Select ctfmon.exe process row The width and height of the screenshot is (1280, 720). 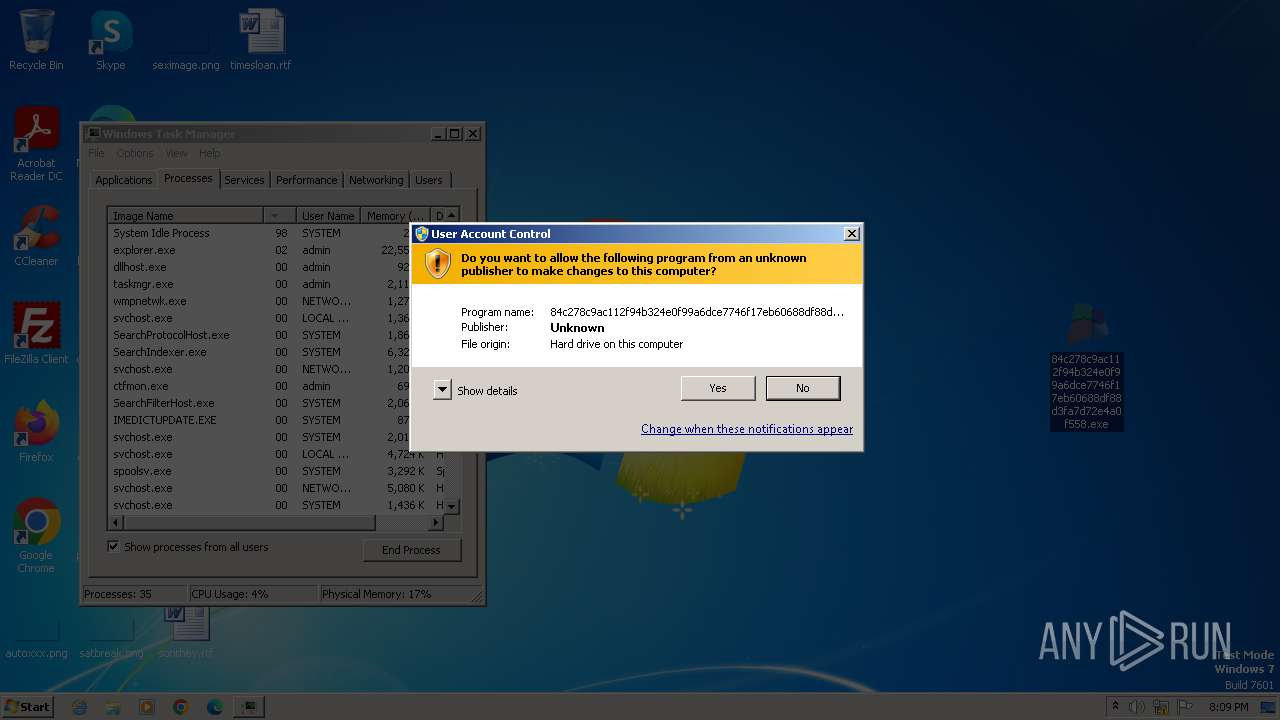(x=276, y=386)
